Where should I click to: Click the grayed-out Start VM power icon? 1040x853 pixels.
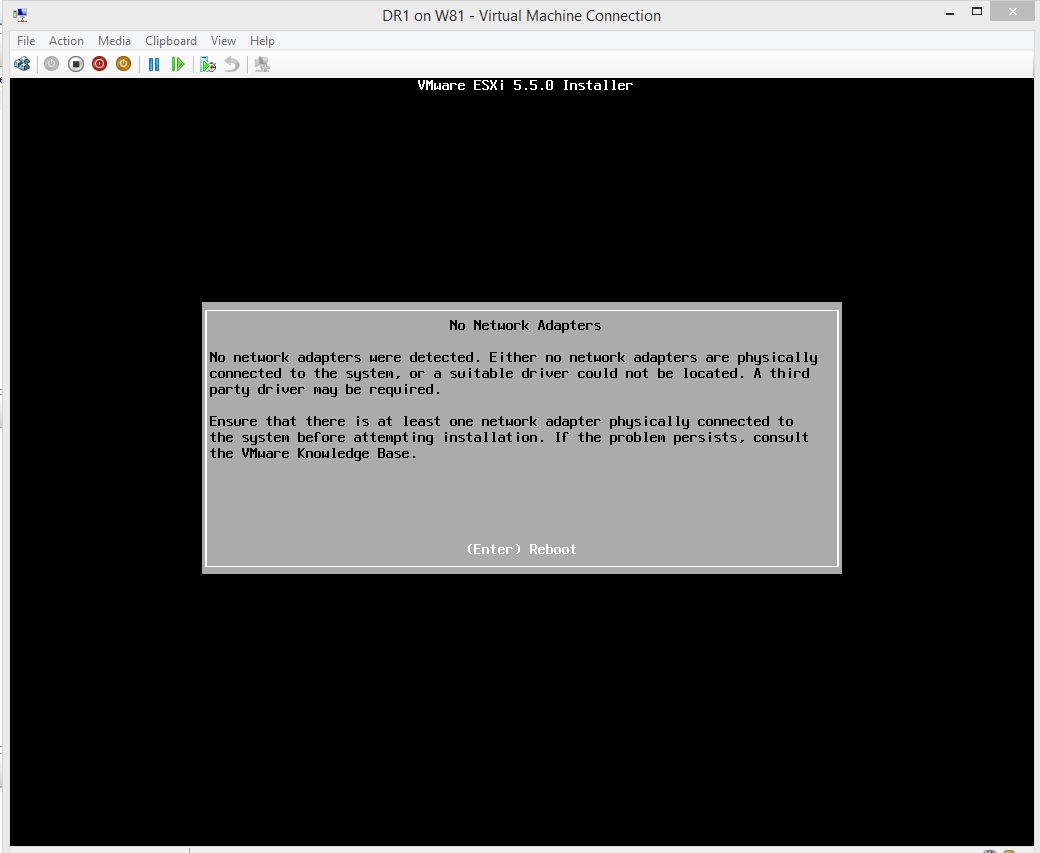pyautogui.click(x=51, y=63)
